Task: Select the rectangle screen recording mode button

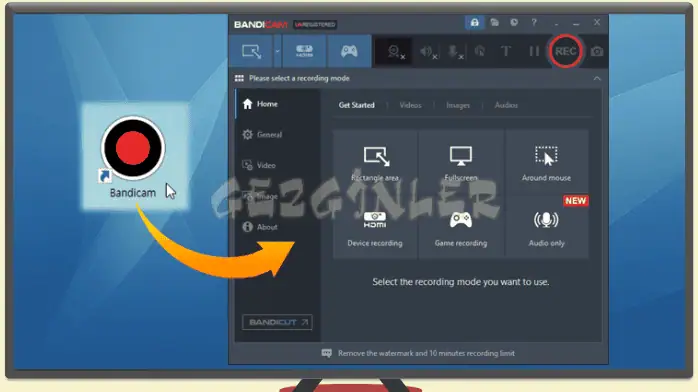Action: [252, 52]
